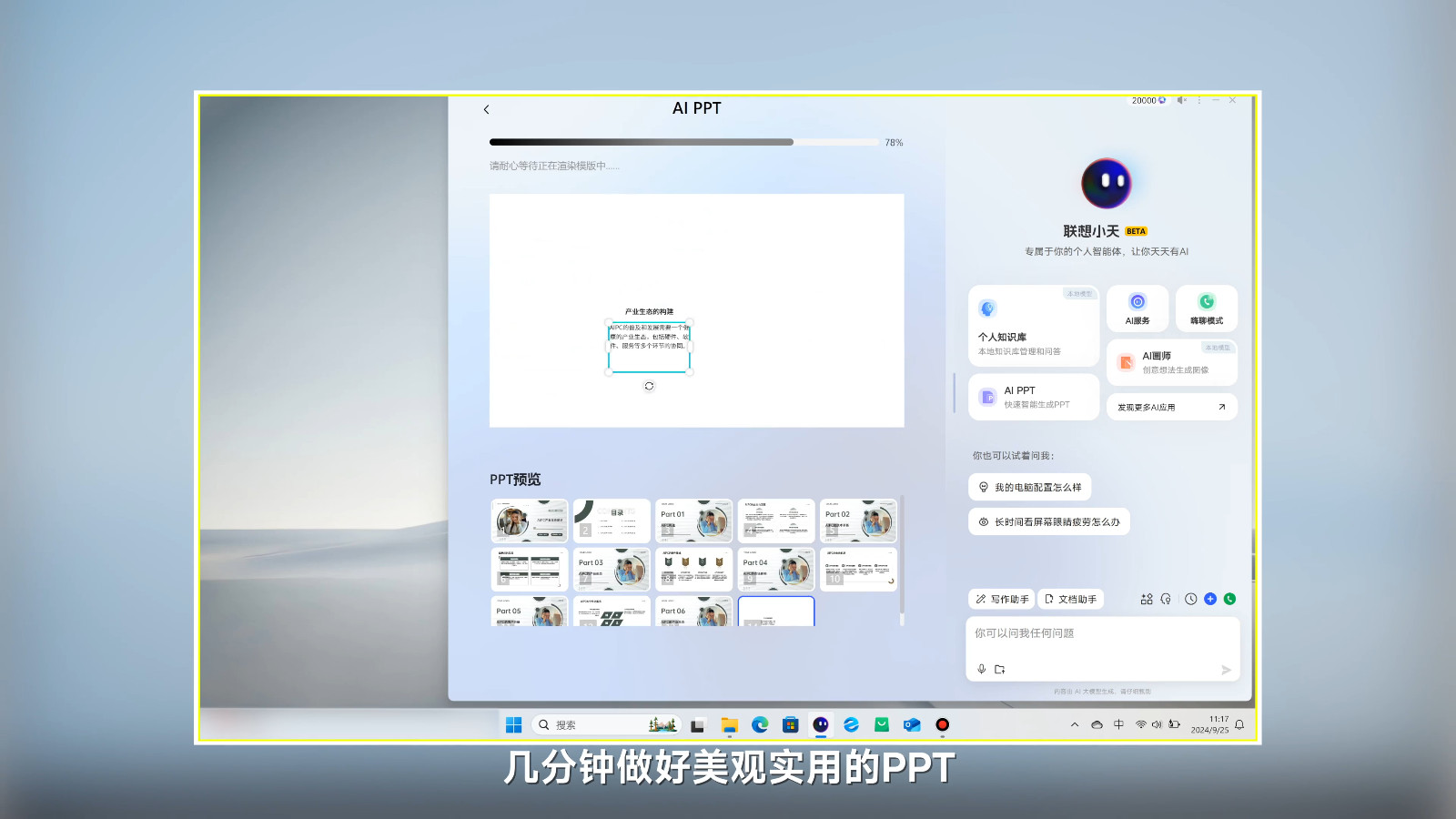This screenshot has height=819, width=1456.
Task: Click the green phone call icon
Action: pyautogui.click(x=1229, y=599)
